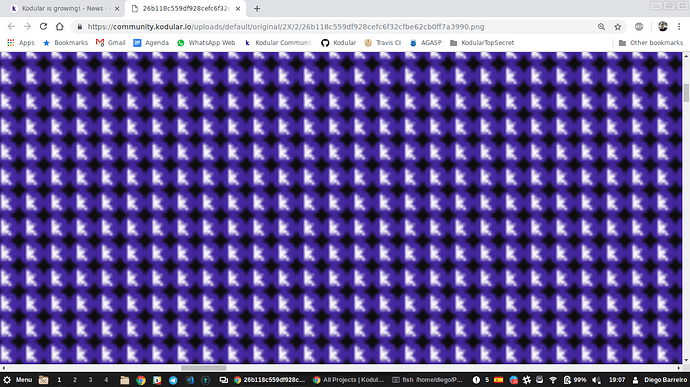Open the Chrome three-dot menu
This screenshot has height=387, width=690.
pos(679,26)
